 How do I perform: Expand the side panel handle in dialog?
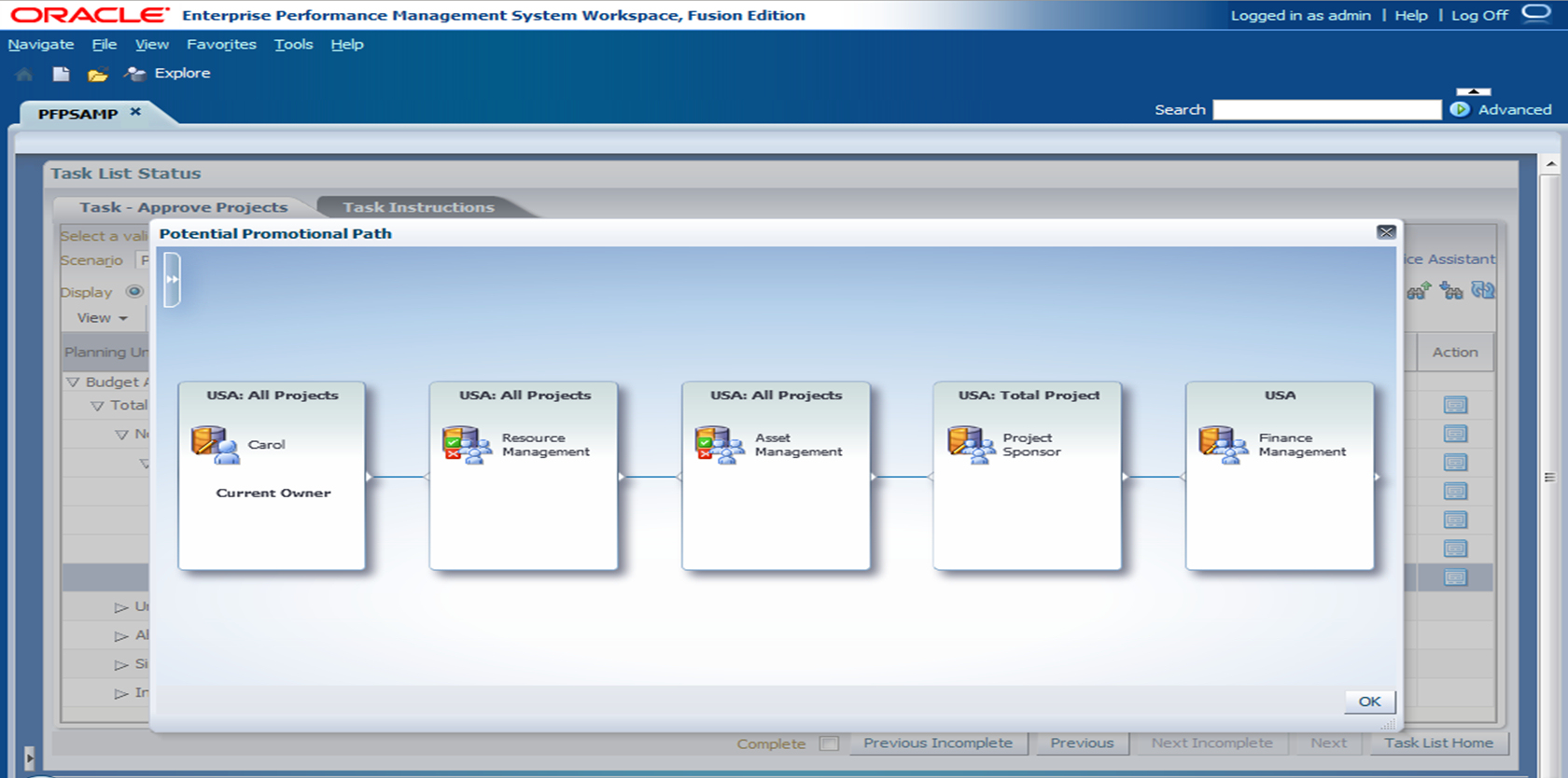[172, 279]
